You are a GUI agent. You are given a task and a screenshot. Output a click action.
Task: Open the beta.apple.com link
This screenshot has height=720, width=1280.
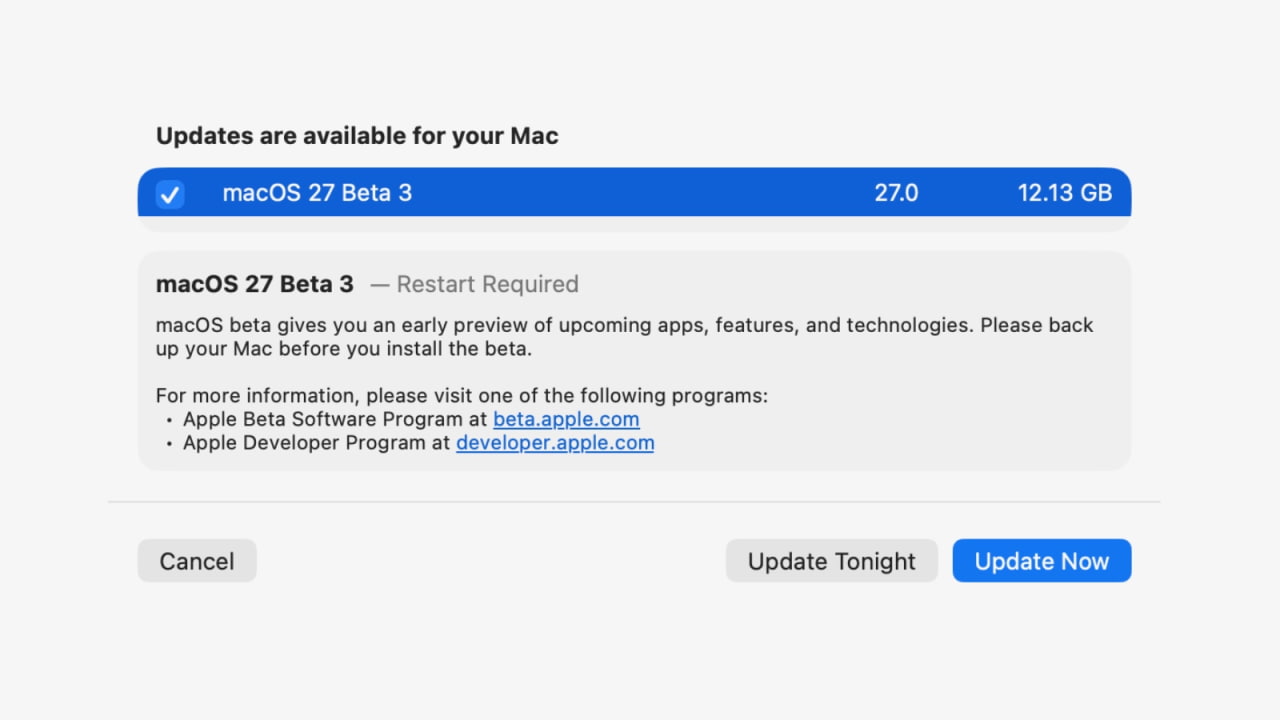coord(566,419)
